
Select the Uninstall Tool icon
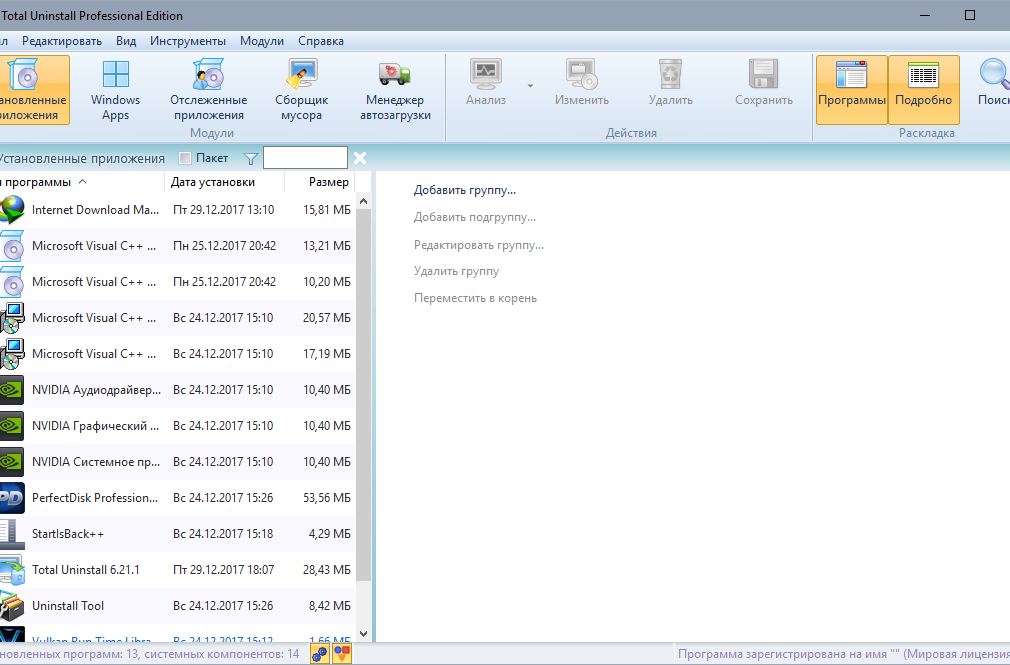(12, 606)
